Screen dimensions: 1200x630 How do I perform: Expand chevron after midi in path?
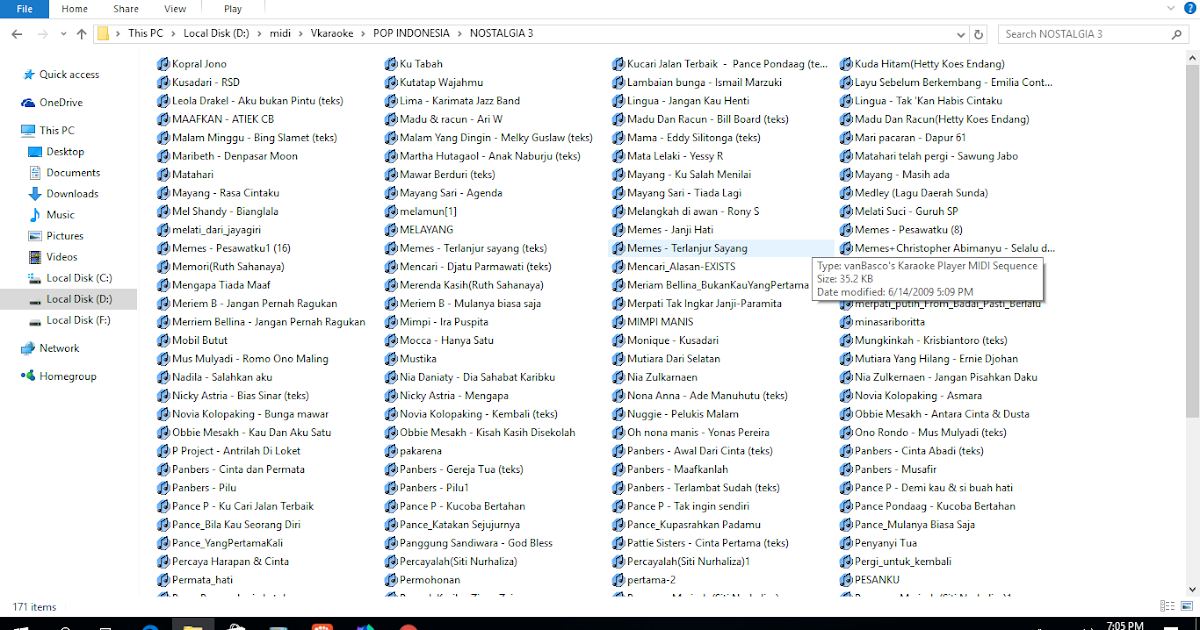tap(300, 33)
